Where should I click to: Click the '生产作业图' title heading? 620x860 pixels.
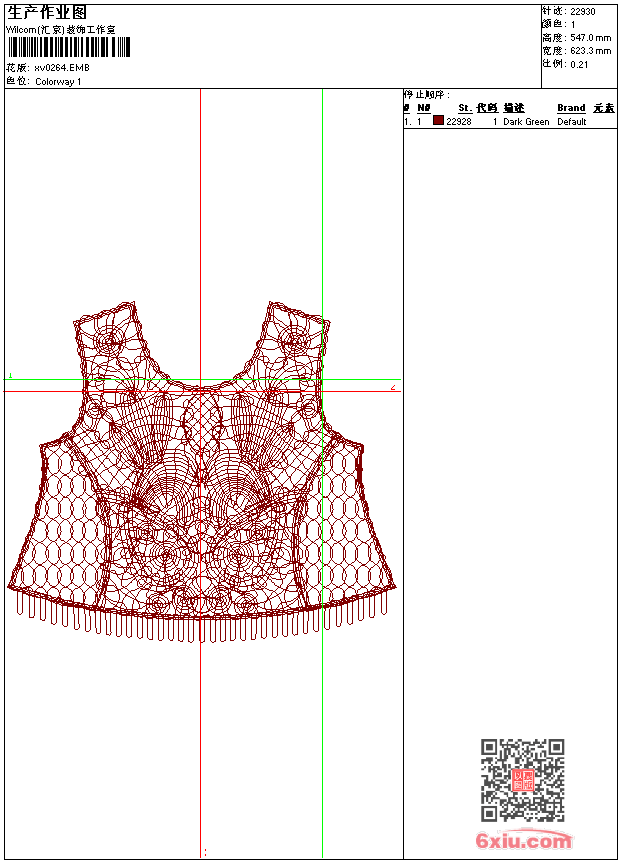click(47, 13)
